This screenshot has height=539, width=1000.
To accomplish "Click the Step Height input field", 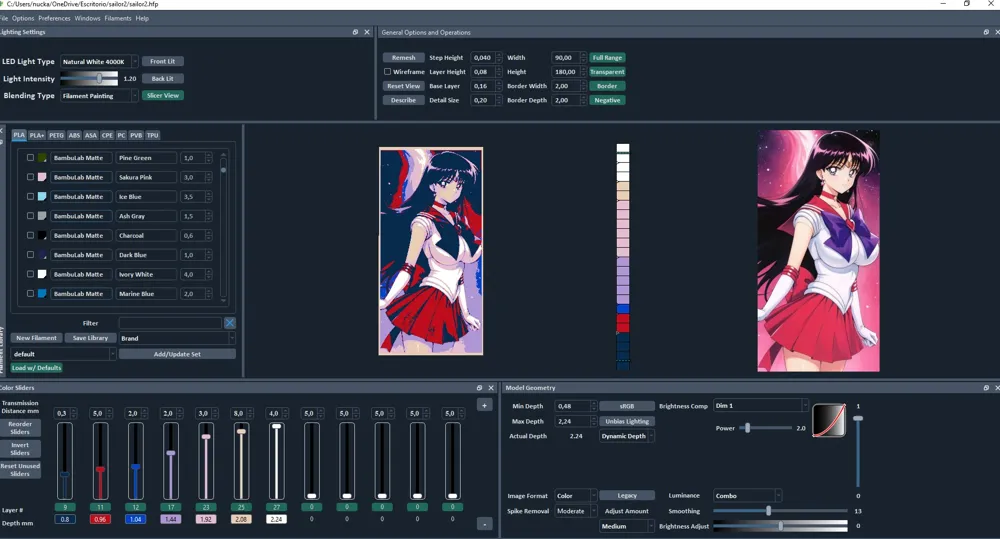I will (483, 57).
